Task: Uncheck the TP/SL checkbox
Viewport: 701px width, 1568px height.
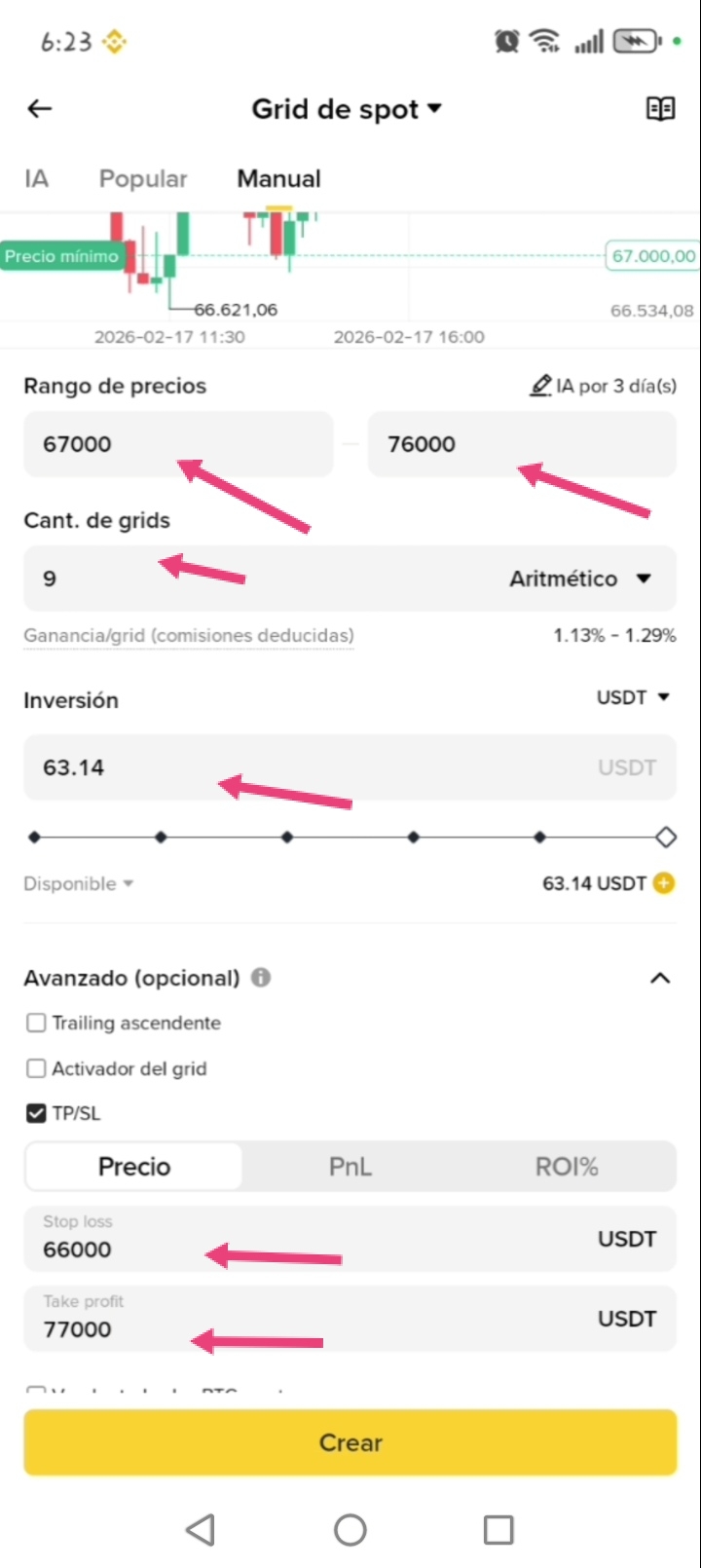Action: (36, 1113)
